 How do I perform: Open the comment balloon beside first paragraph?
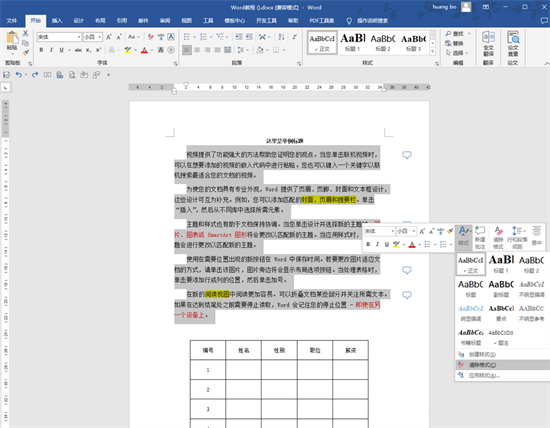pos(407,155)
